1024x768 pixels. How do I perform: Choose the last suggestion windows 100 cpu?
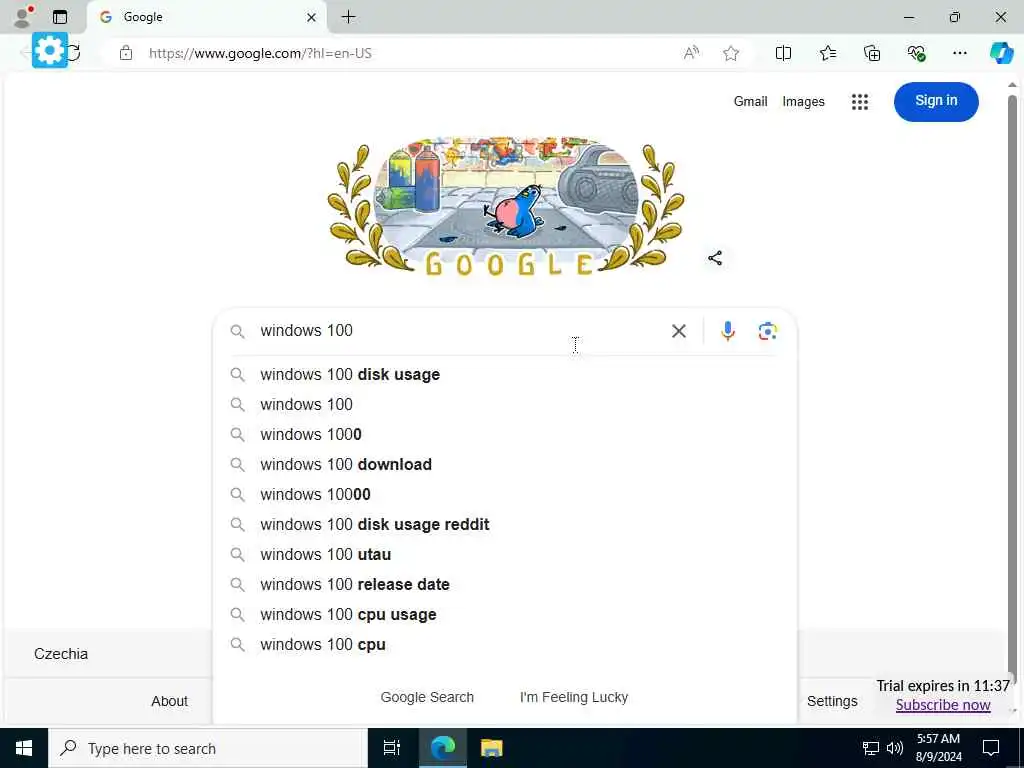tap(504, 645)
